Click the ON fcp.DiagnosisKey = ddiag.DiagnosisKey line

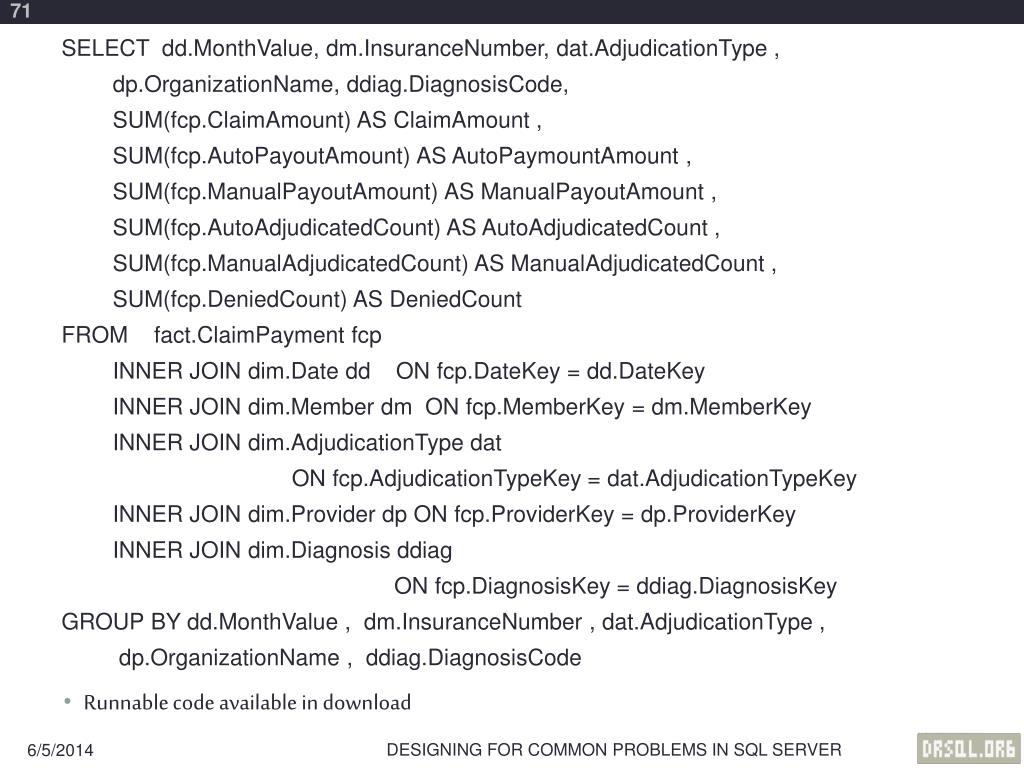[615, 586]
